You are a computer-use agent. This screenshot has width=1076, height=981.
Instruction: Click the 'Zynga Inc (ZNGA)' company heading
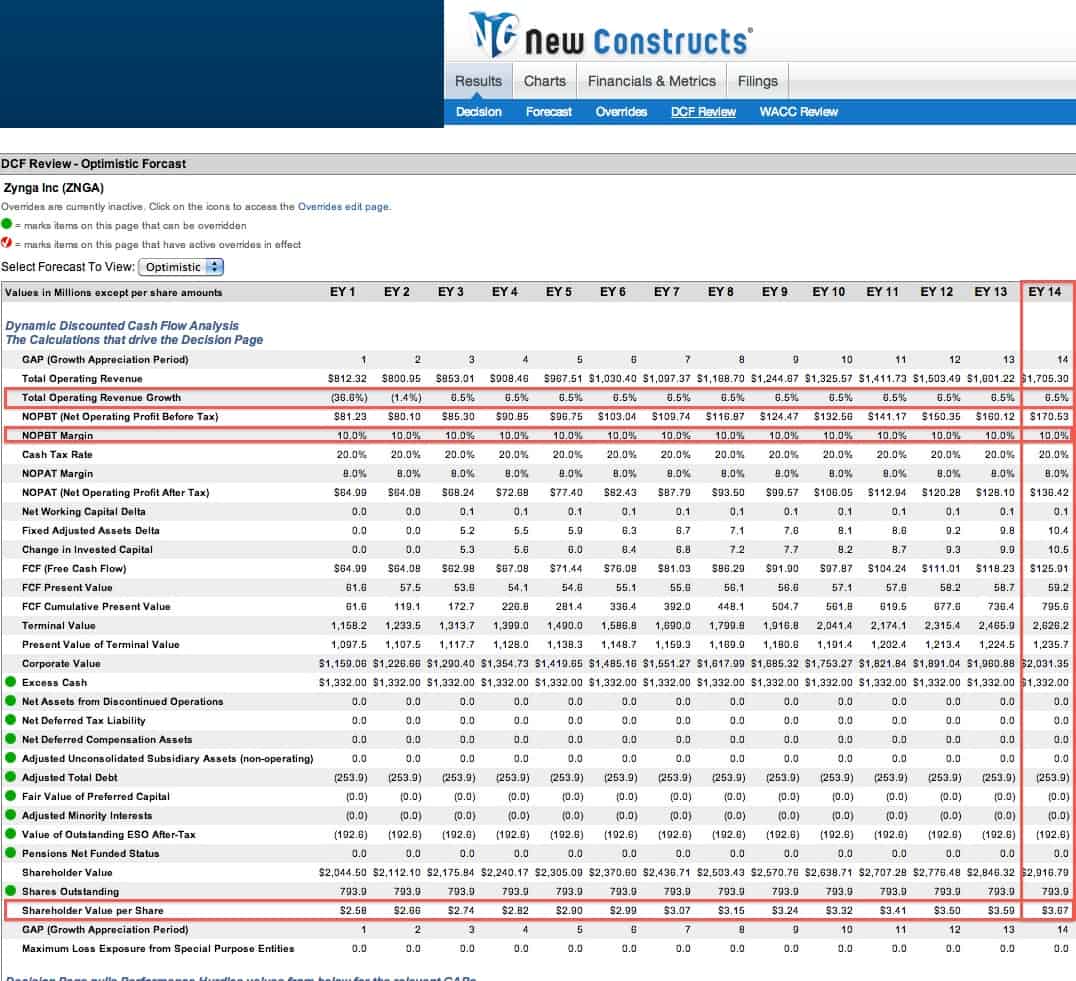click(54, 188)
